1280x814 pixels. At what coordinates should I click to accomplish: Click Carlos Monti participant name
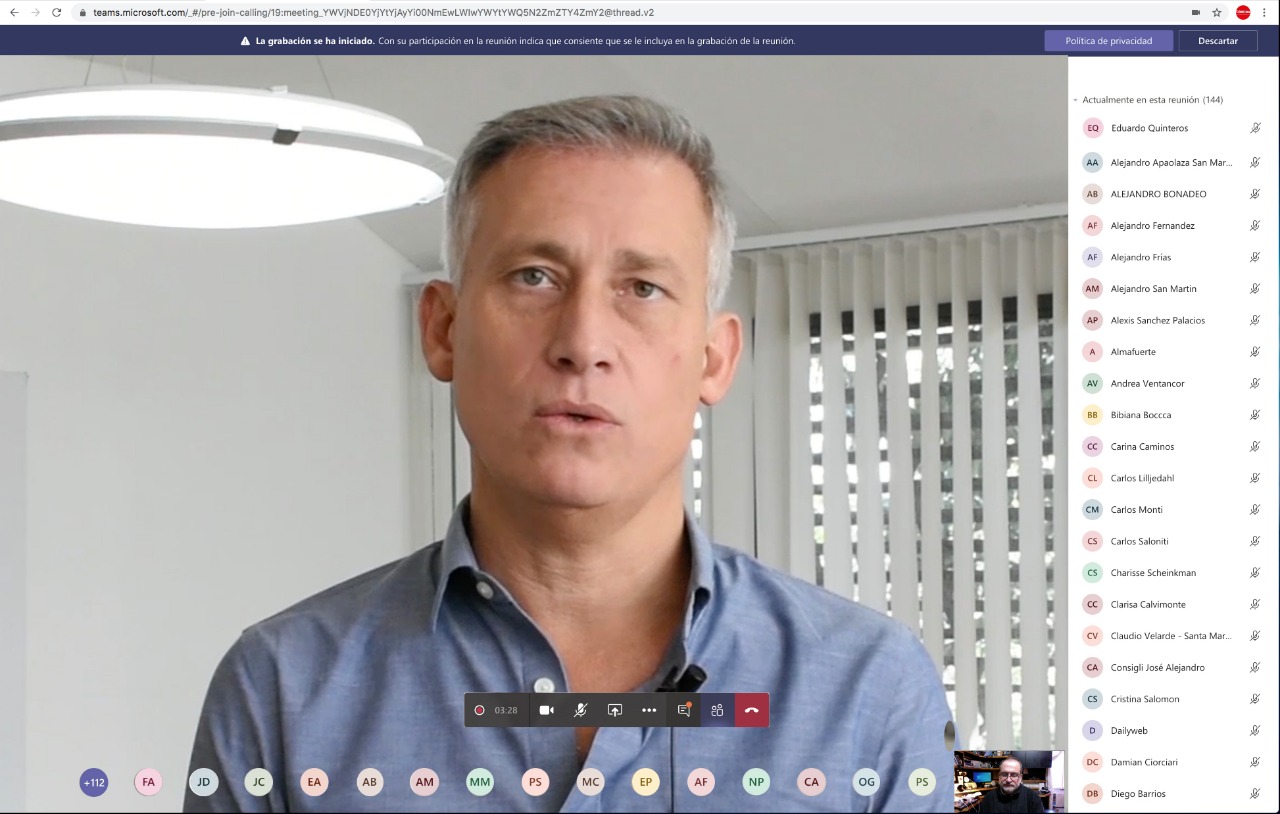(x=1137, y=510)
